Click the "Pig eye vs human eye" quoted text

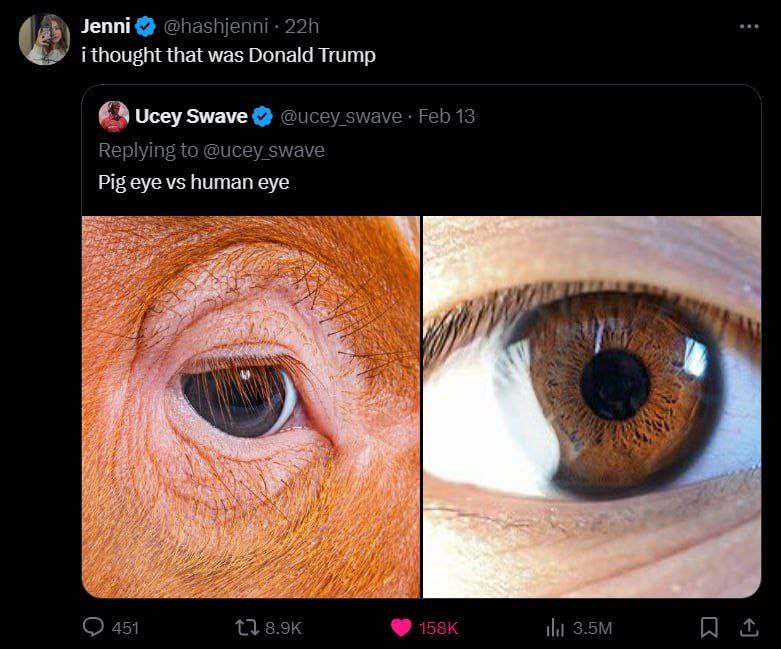pyautogui.click(x=193, y=182)
